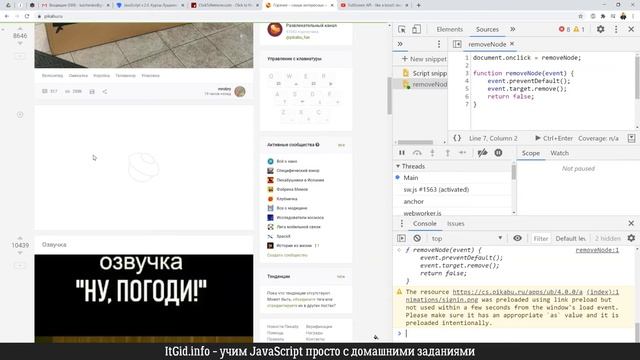The image size is (640, 360).
Task: Create a New snippet
Action: 424,59
